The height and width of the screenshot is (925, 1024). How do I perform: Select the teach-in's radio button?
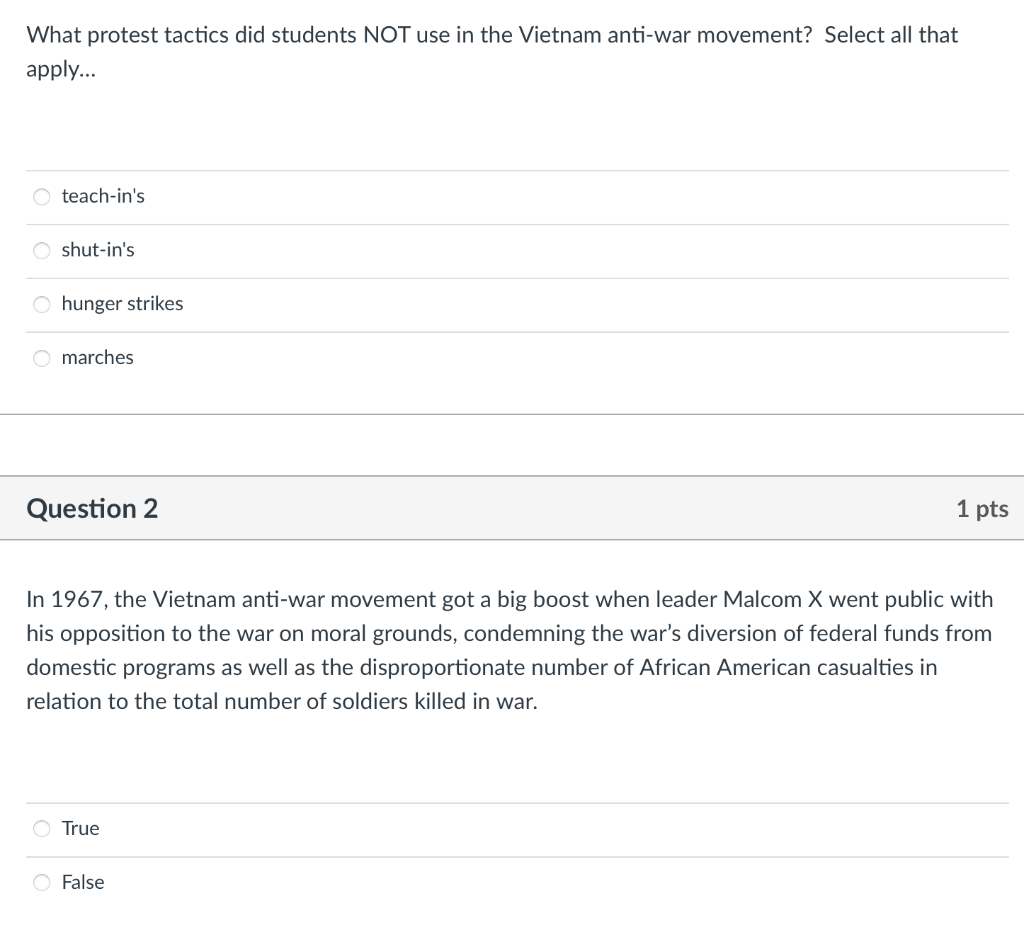pyautogui.click(x=42, y=196)
